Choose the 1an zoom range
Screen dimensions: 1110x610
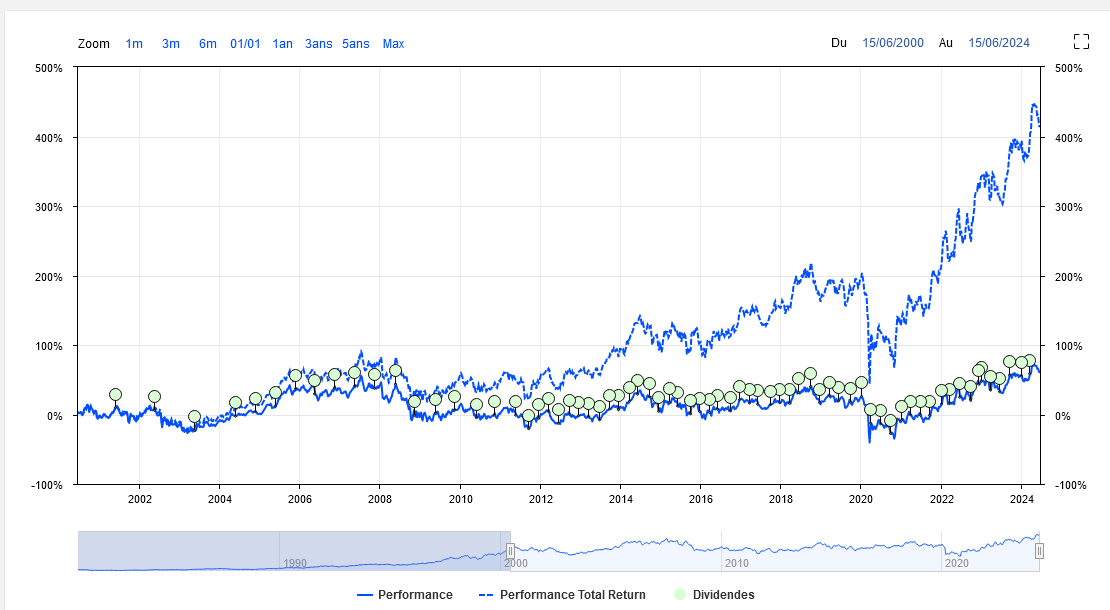point(282,44)
